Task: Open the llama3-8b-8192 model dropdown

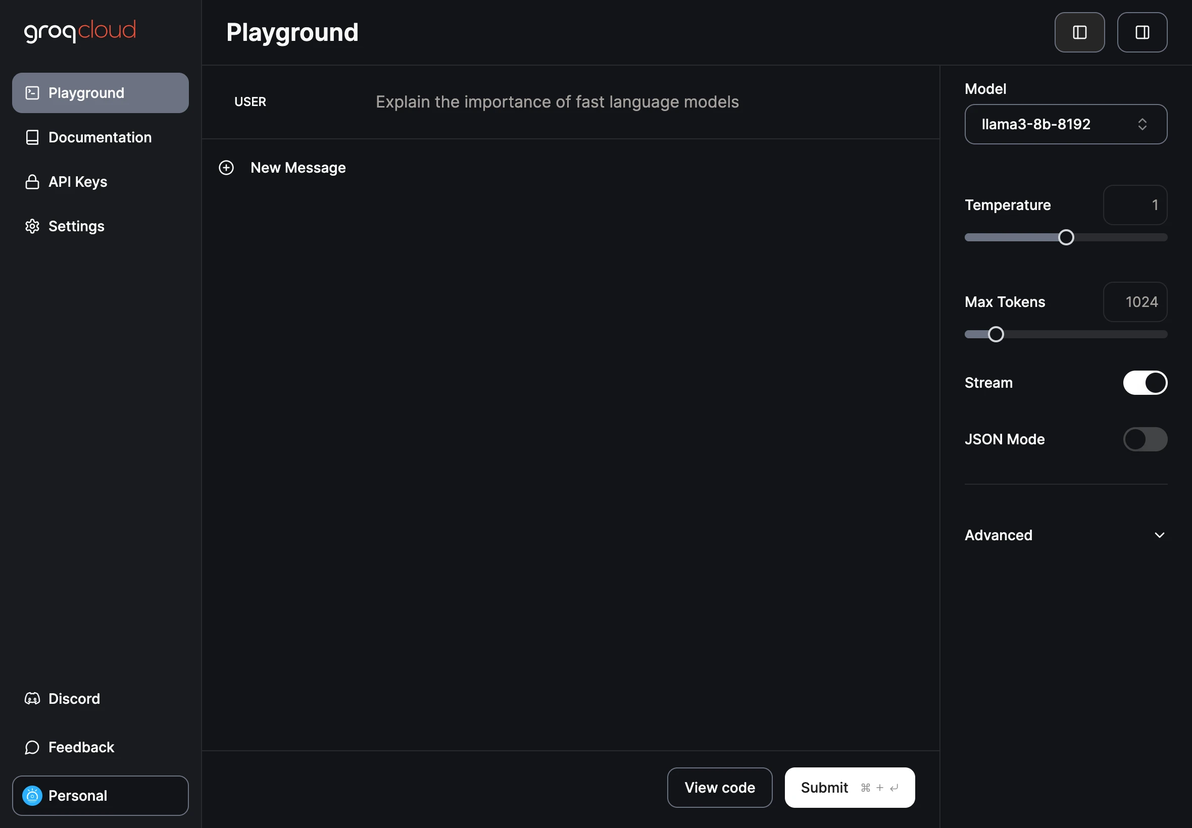Action: coord(1066,124)
